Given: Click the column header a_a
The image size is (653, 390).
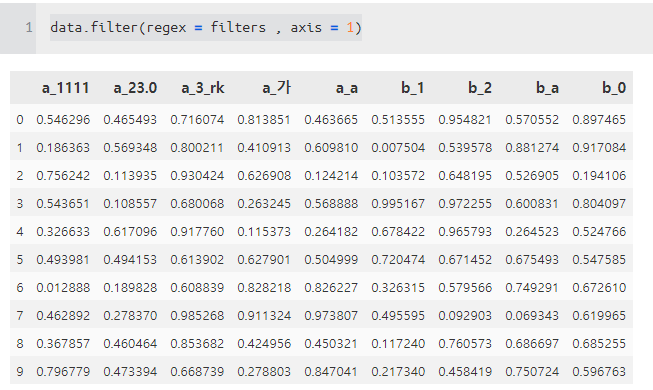Looking at the screenshot, I should coord(346,88).
